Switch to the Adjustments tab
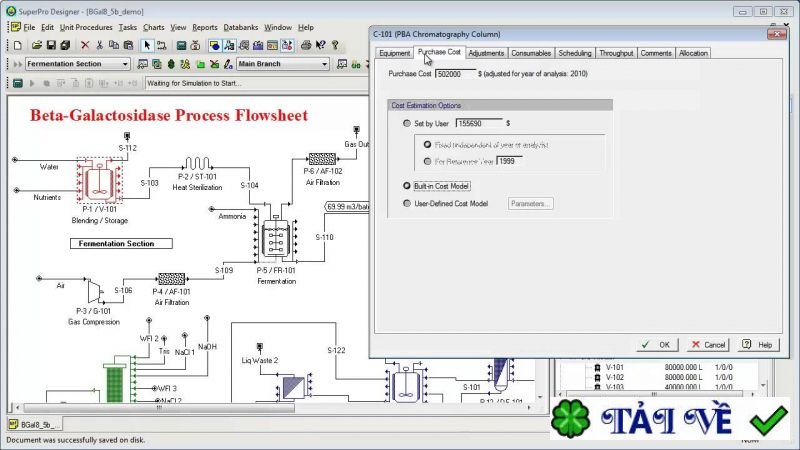Viewport: 800px width, 450px height. (x=486, y=53)
